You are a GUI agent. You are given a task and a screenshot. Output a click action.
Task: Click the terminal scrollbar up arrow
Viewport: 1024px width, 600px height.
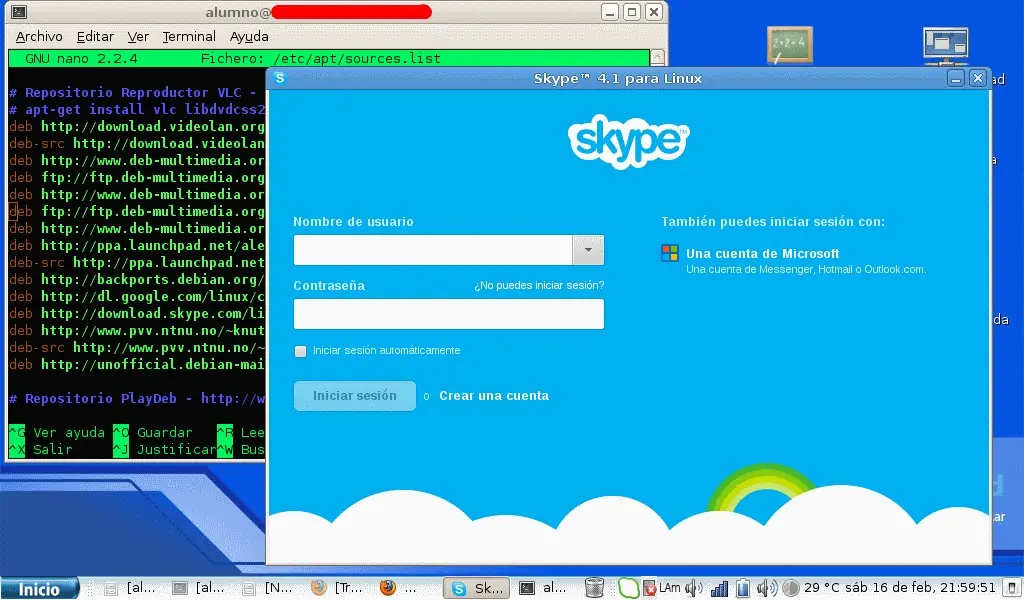tap(658, 57)
